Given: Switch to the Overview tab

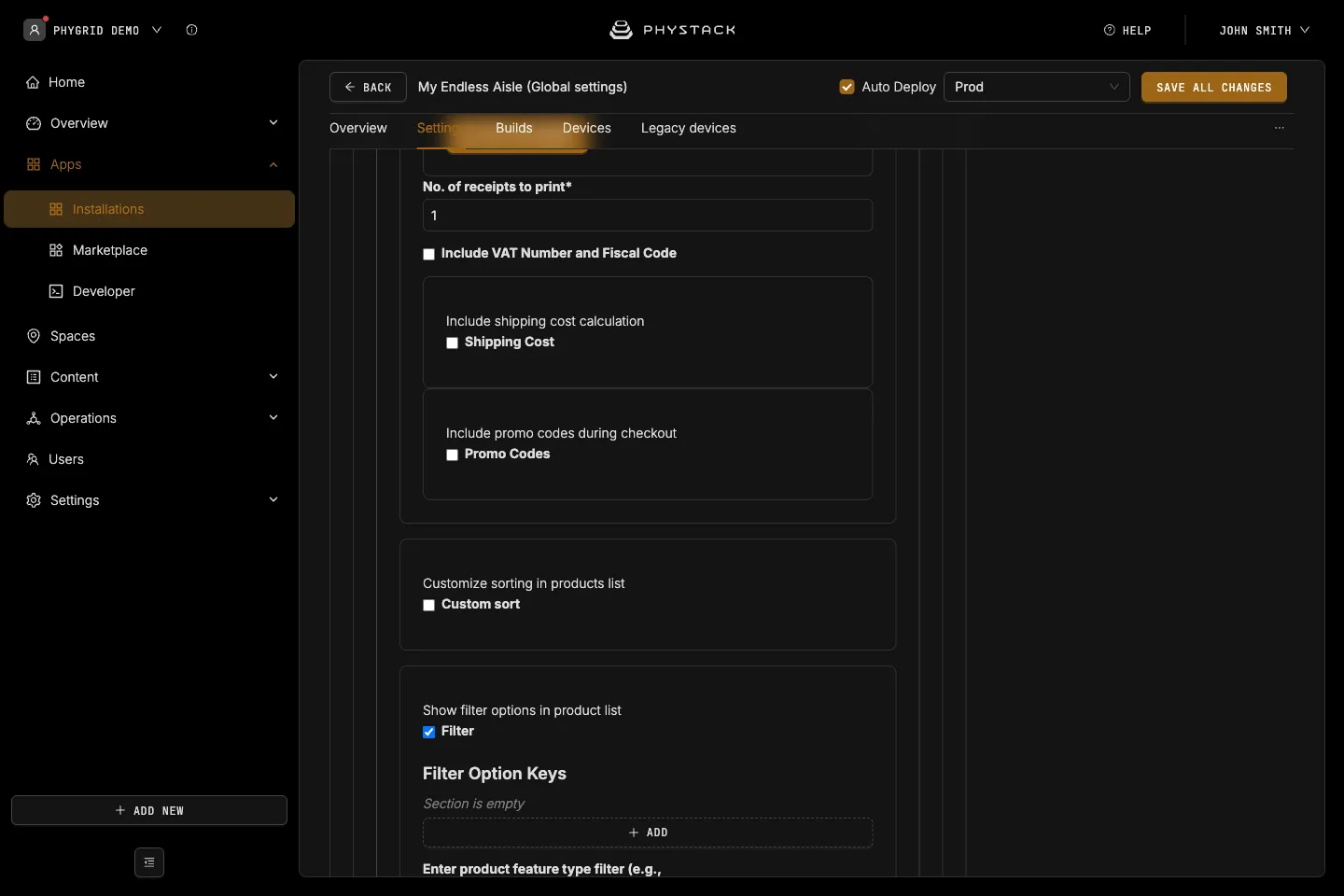Looking at the screenshot, I should pyautogui.click(x=358, y=128).
